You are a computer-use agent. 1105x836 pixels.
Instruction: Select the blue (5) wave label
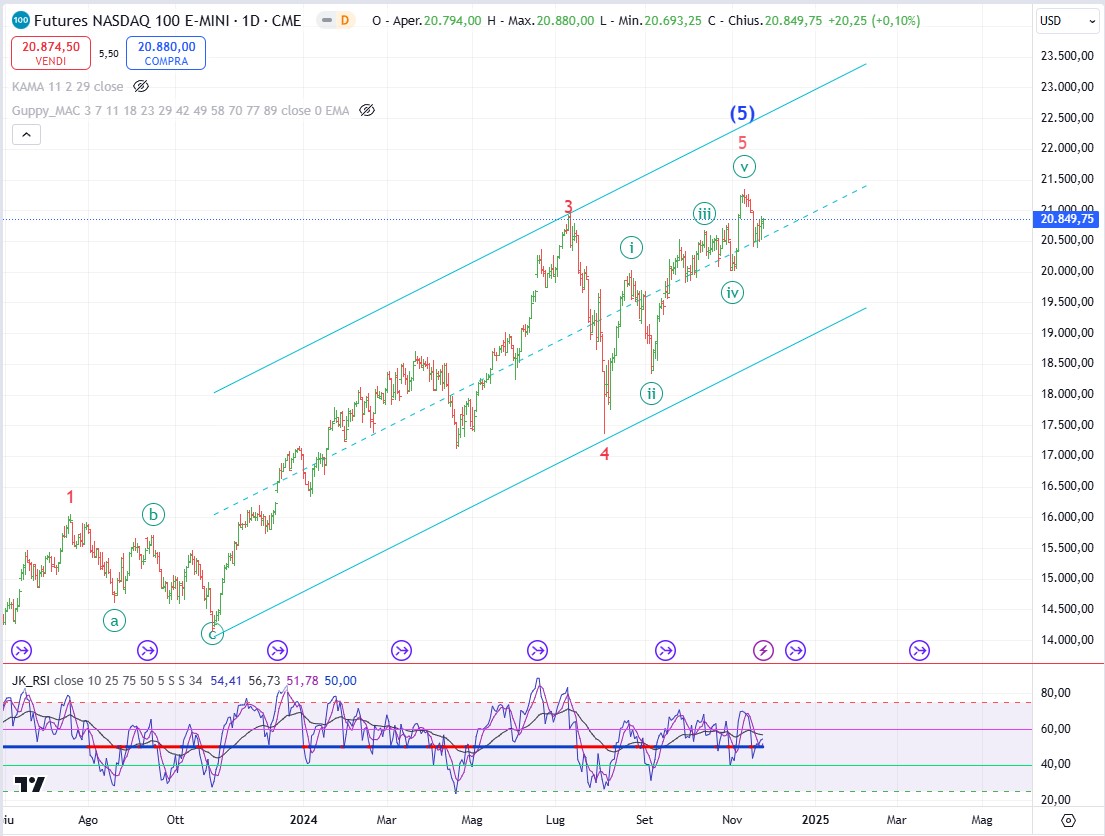coord(742,113)
